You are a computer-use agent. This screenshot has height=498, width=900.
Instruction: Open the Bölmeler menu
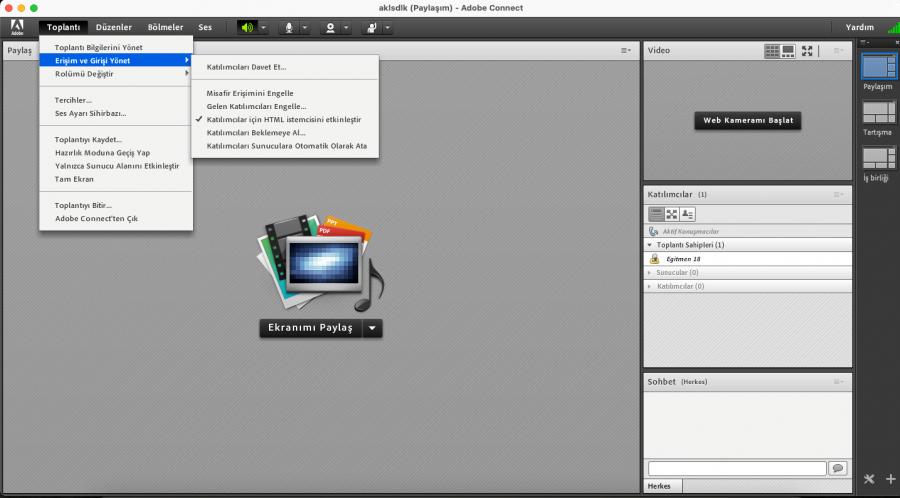[165, 27]
